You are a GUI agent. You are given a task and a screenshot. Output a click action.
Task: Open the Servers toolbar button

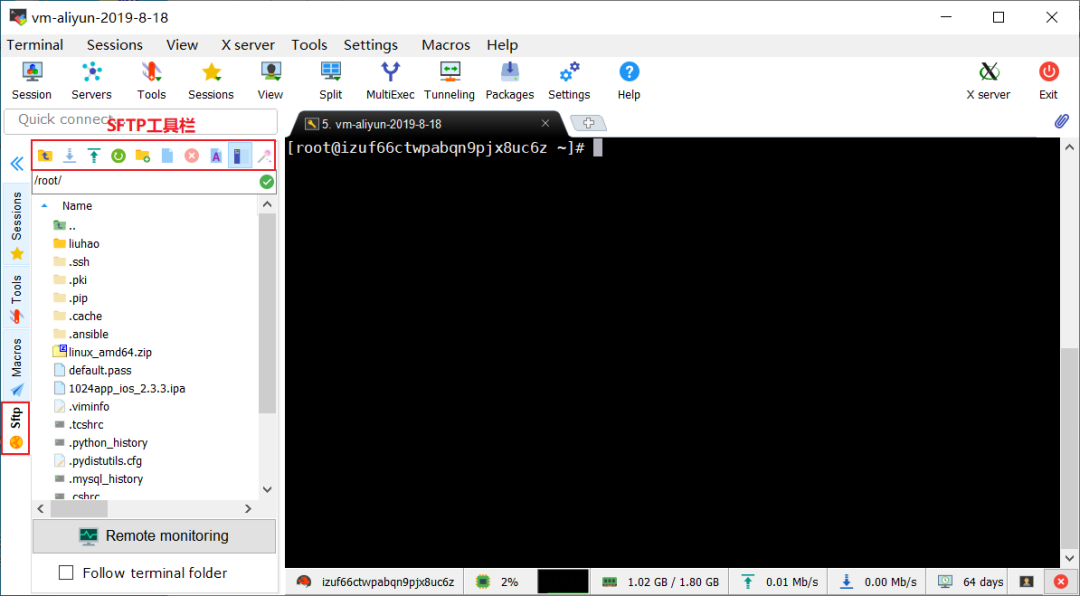point(92,81)
